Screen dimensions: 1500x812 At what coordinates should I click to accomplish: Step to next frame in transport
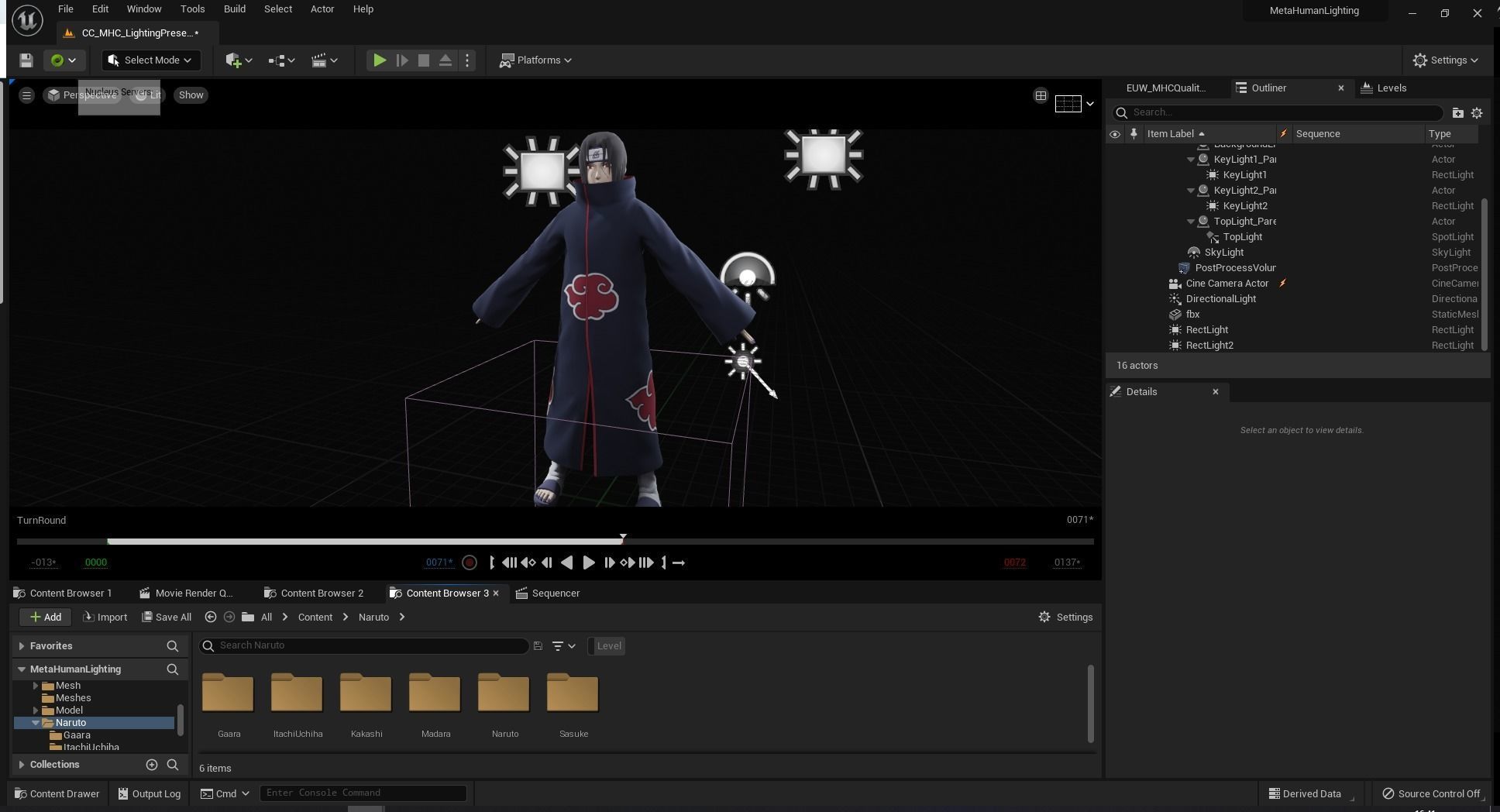click(x=609, y=563)
